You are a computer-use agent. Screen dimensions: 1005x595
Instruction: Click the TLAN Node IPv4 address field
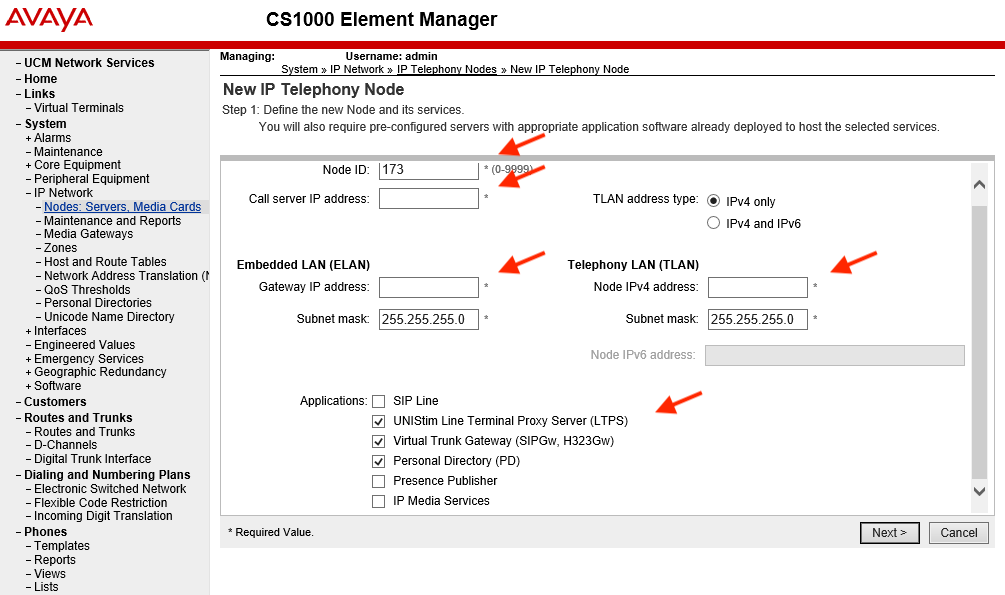coord(758,287)
